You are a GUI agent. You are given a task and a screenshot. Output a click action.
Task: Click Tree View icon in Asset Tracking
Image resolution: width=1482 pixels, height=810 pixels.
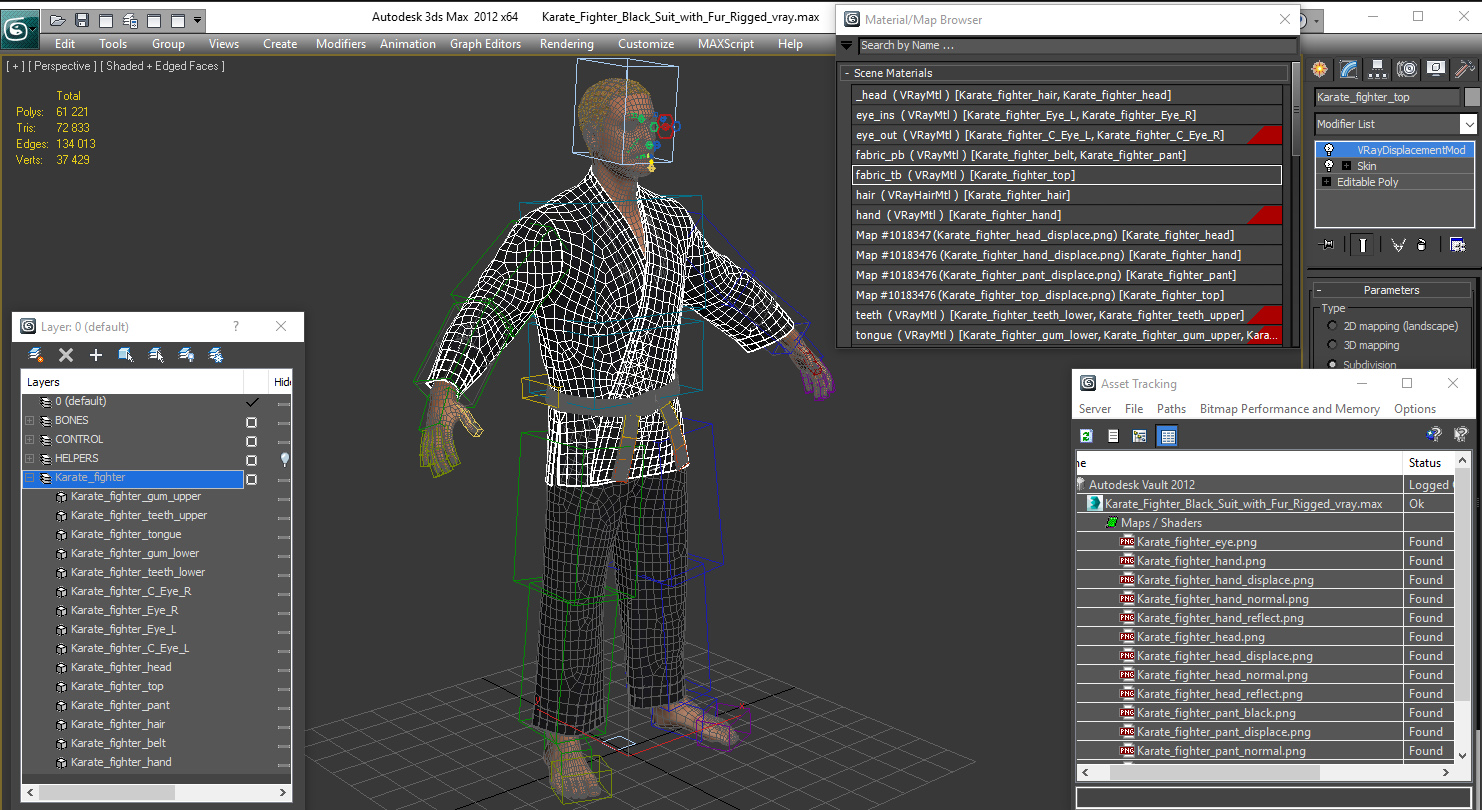pos(1139,435)
